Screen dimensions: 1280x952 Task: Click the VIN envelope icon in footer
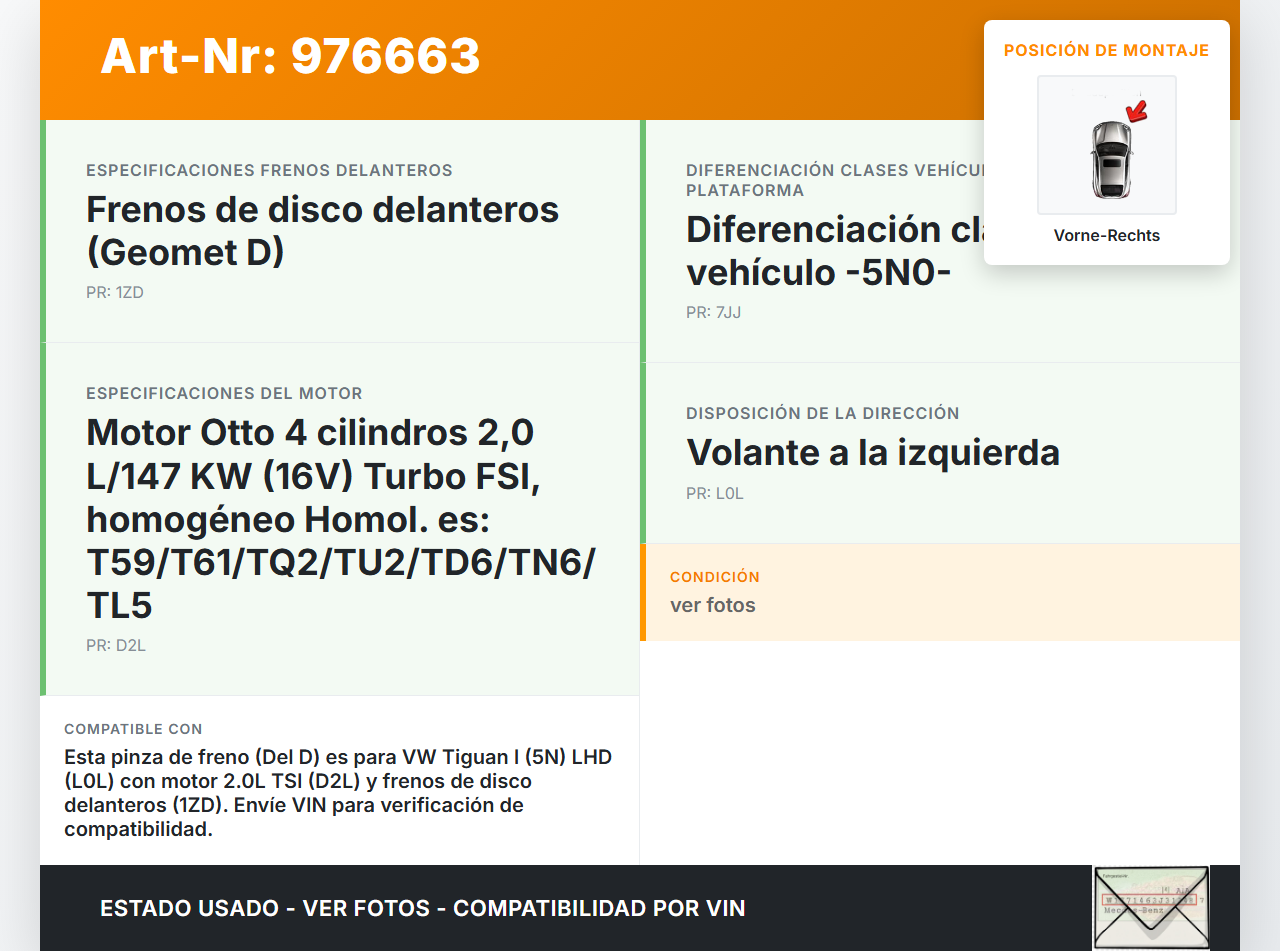[1151, 907]
